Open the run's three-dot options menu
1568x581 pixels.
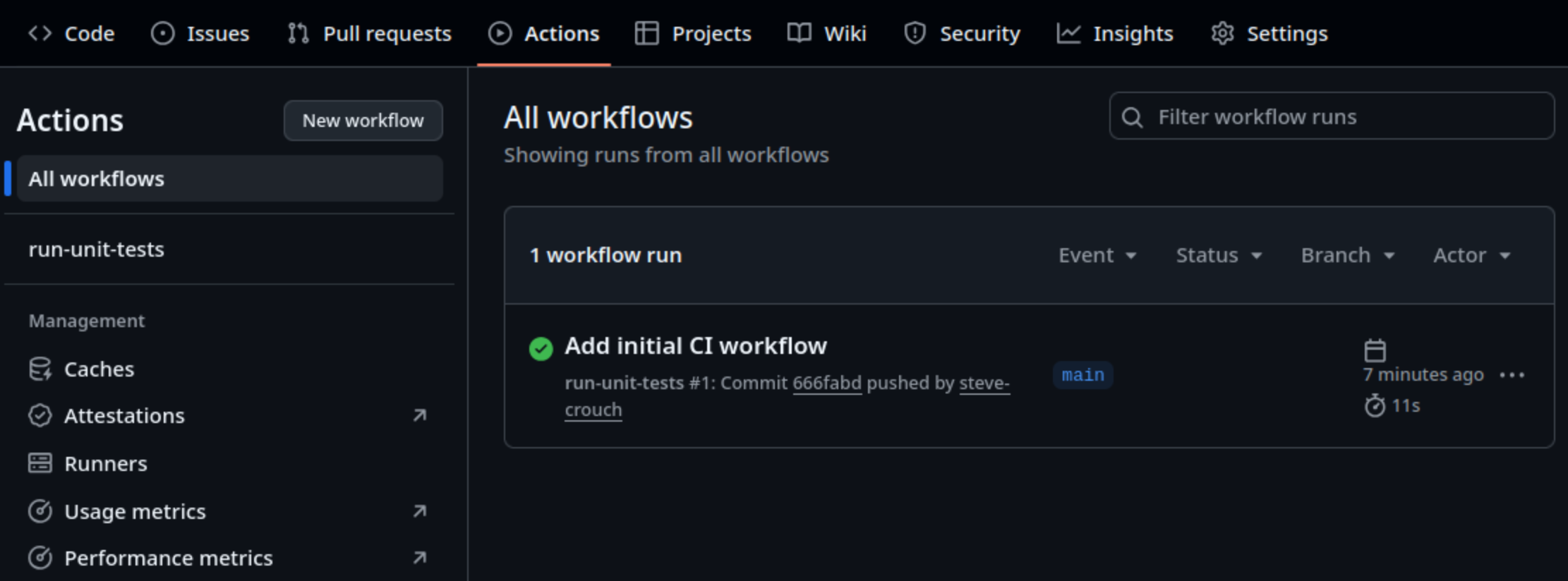tap(1512, 375)
